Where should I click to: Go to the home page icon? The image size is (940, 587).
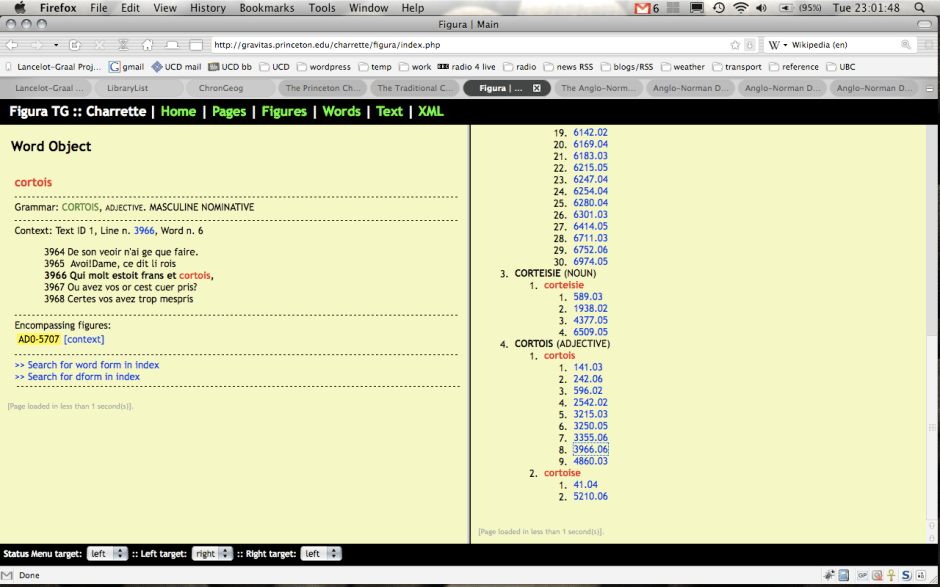pyautogui.click(x=147, y=45)
